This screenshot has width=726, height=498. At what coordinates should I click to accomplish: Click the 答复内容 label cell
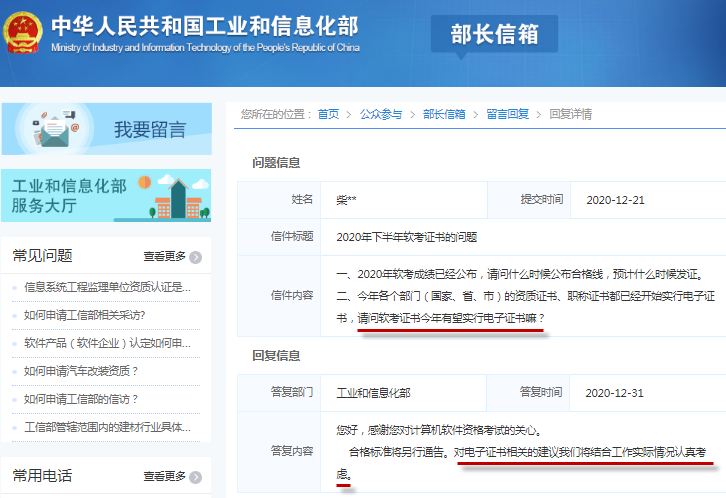pyautogui.click(x=279, y=452)
